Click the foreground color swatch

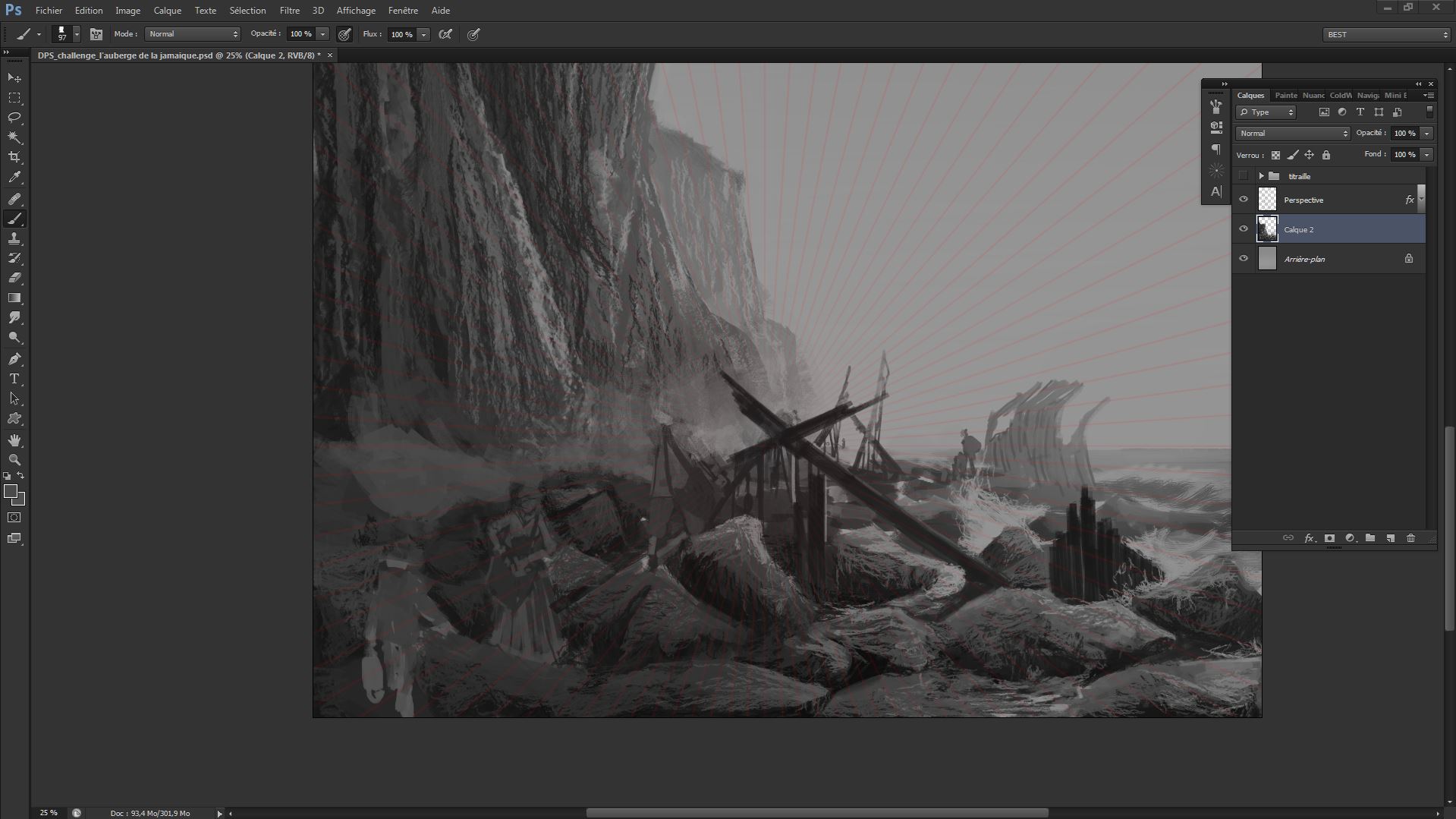coord(11,492)
